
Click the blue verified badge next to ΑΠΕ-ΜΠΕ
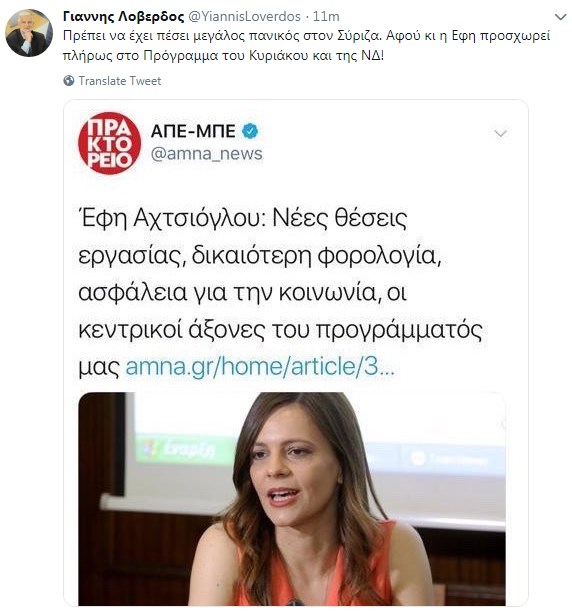250,131
